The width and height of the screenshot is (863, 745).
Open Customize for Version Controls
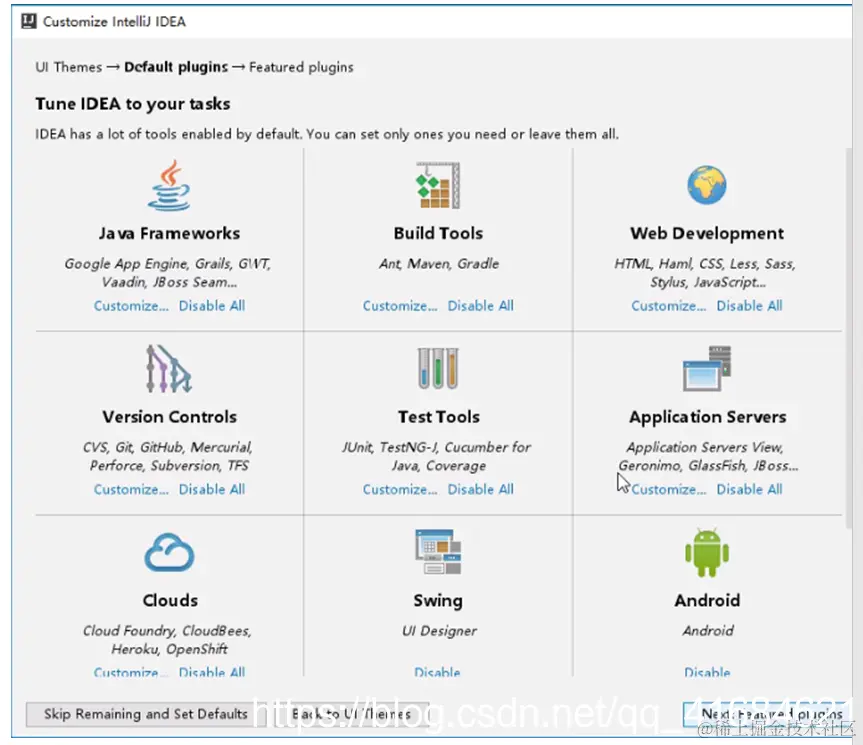pyautogui.click(x=131, y=490)
